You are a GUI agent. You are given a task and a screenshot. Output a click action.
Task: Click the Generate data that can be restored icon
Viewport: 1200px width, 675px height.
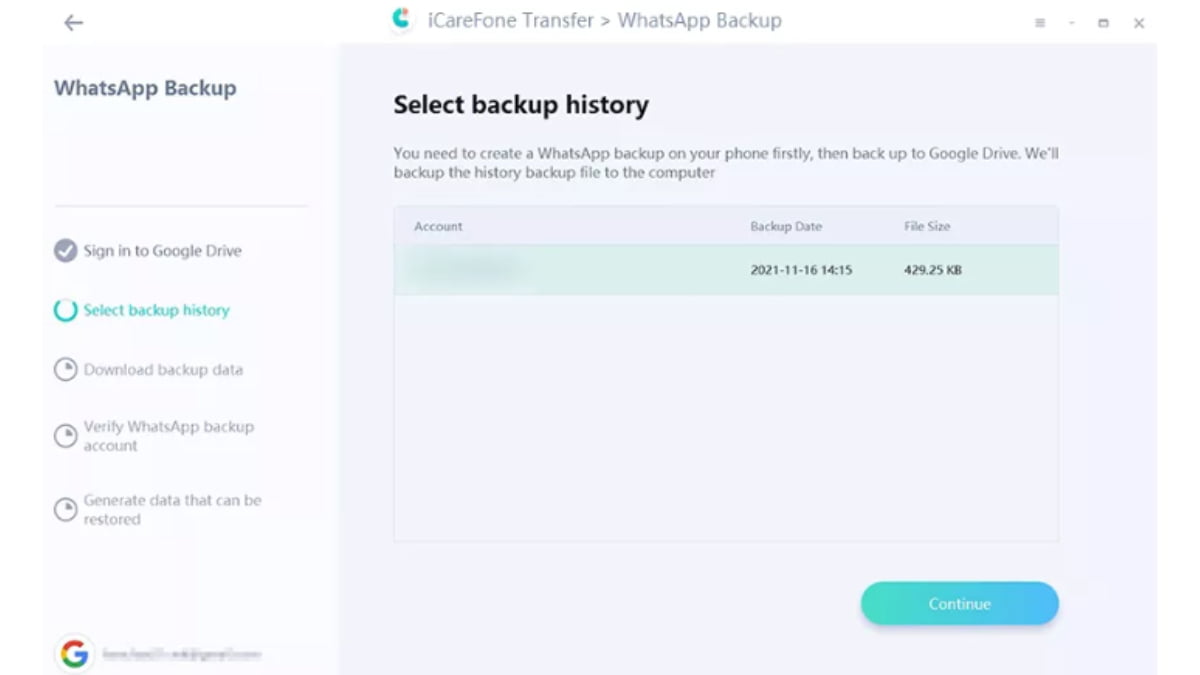click(66, 509)
